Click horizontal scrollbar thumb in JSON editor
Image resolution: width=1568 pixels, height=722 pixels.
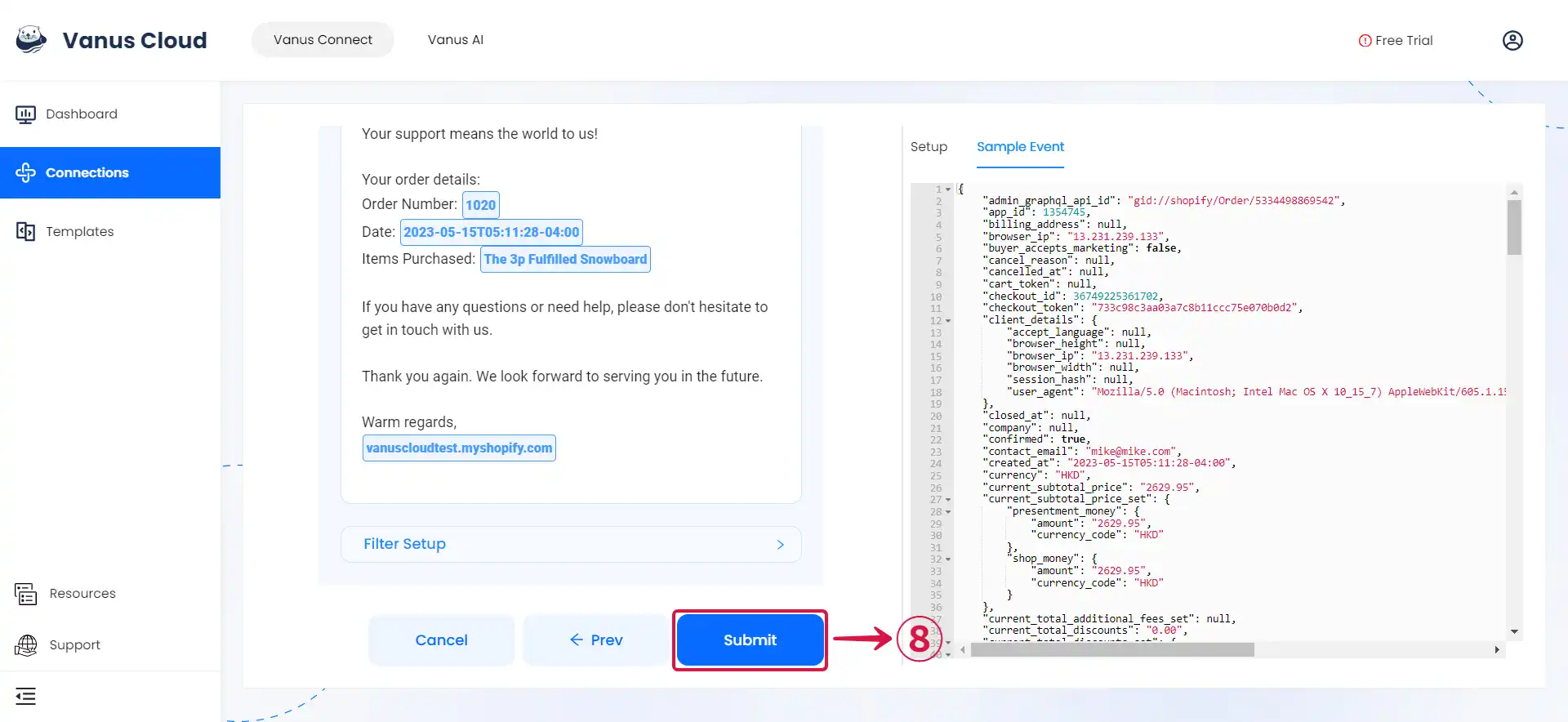1112,650
